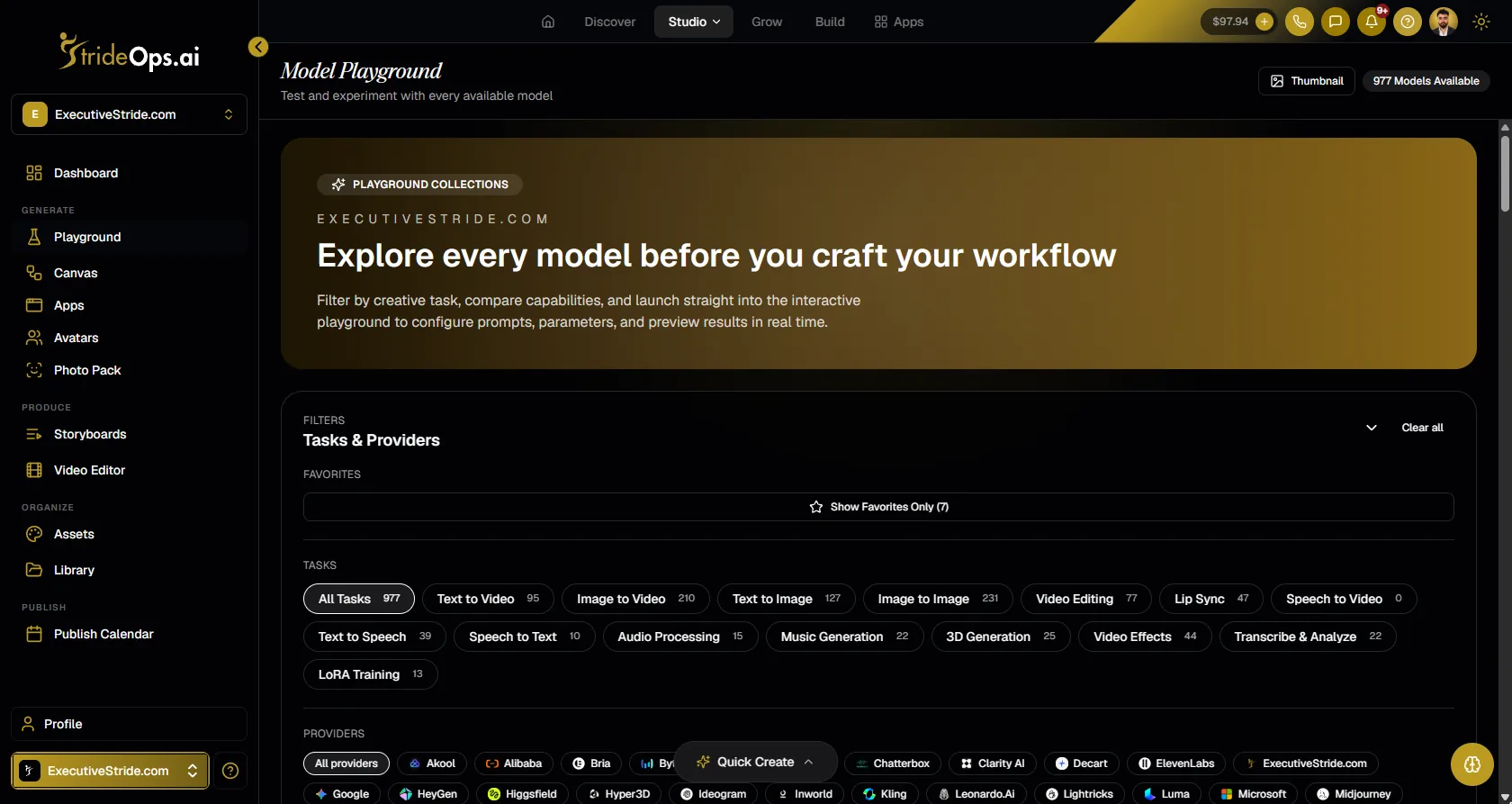This screenshot has height=804, width=1512.
Task: Open the notifications bell
Action: click(1372, 22)
